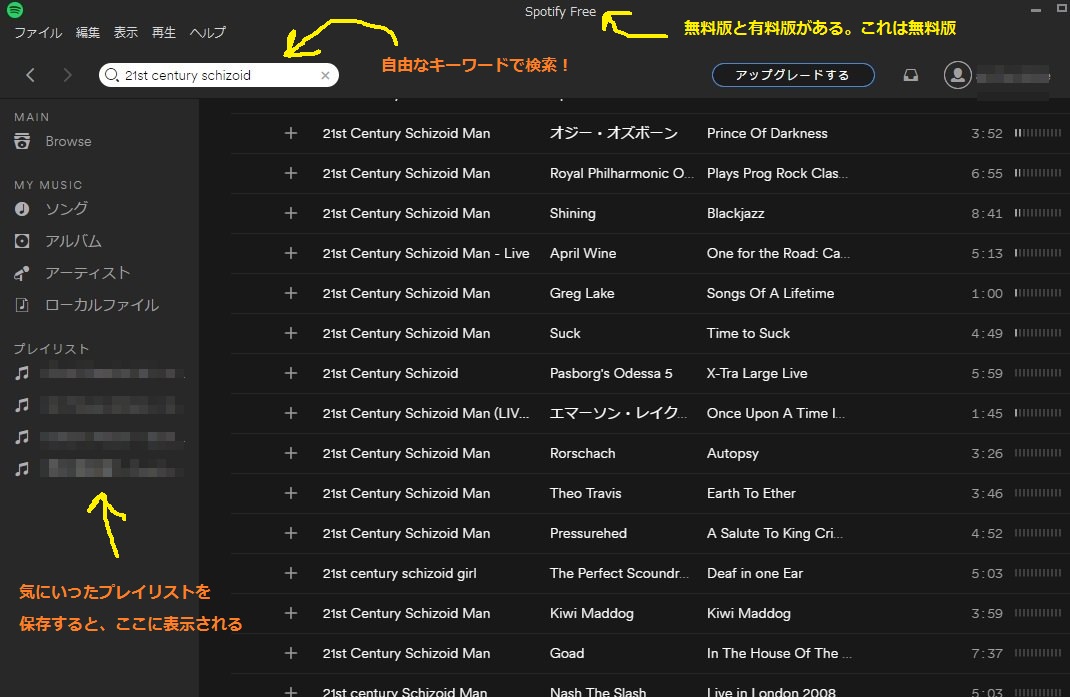Add the April Wine track with plus
This screenshot has height=697, width=1070.
(291, 253)
